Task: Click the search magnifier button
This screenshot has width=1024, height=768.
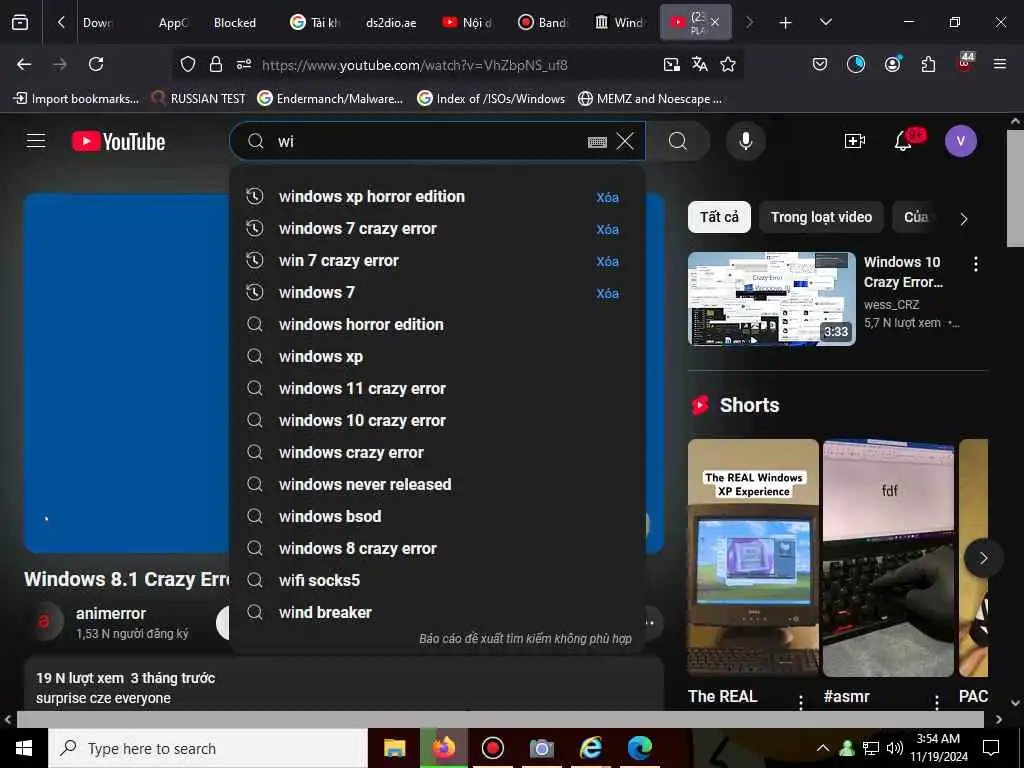Action: click(x=678, y=141)
